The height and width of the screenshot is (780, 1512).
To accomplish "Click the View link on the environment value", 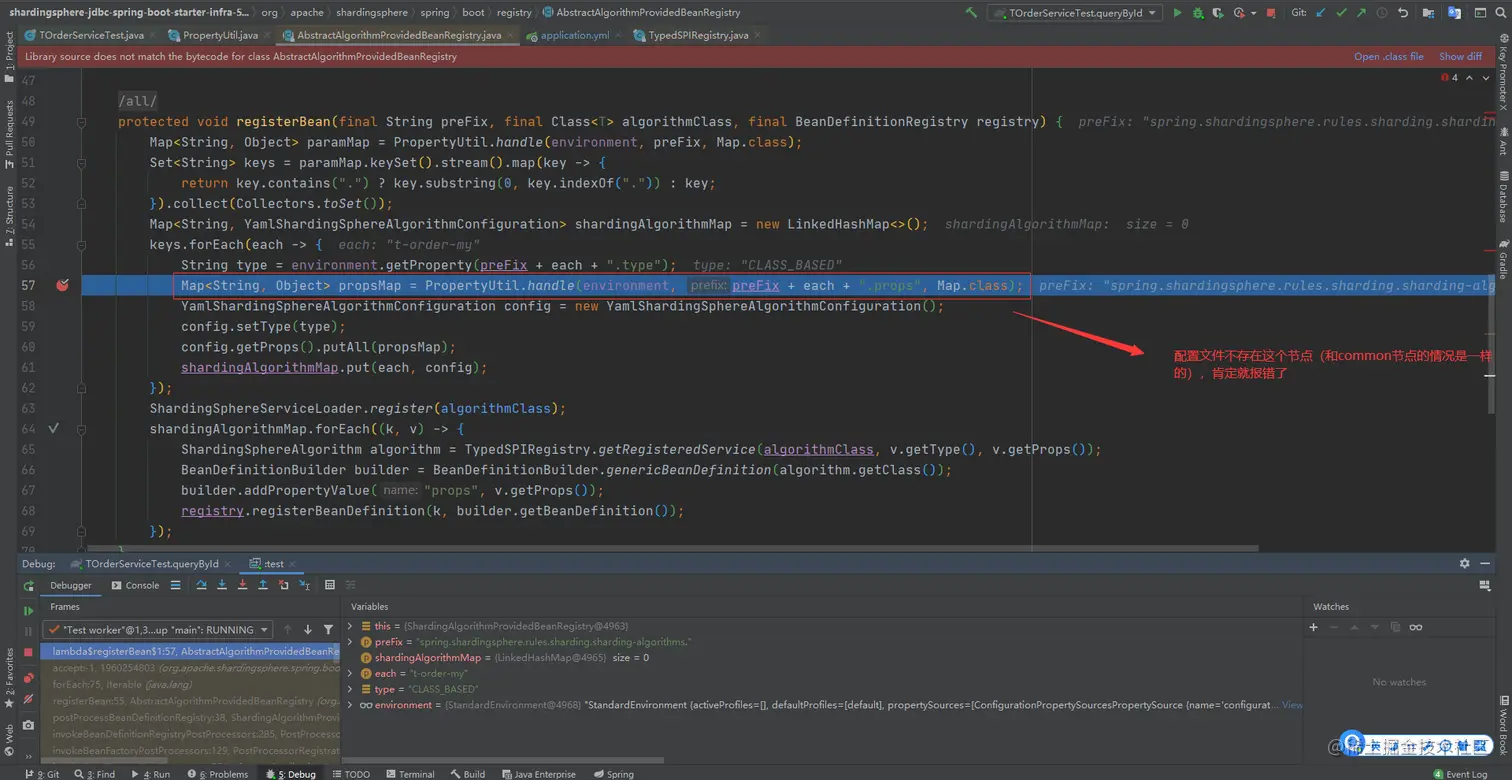I will click(x=1292, y=705).
